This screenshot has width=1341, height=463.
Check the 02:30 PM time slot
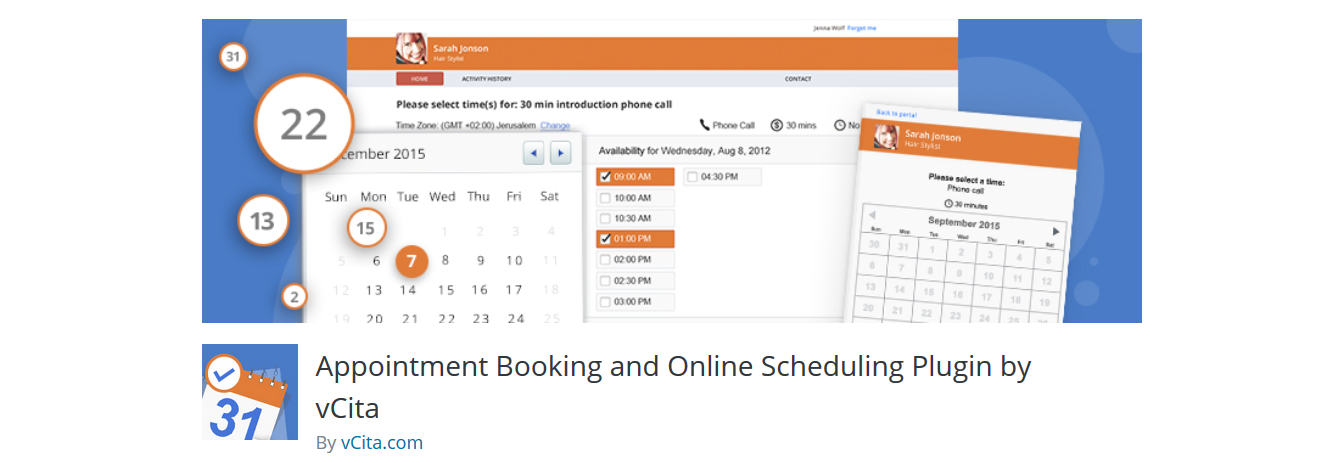click(604, 281)
